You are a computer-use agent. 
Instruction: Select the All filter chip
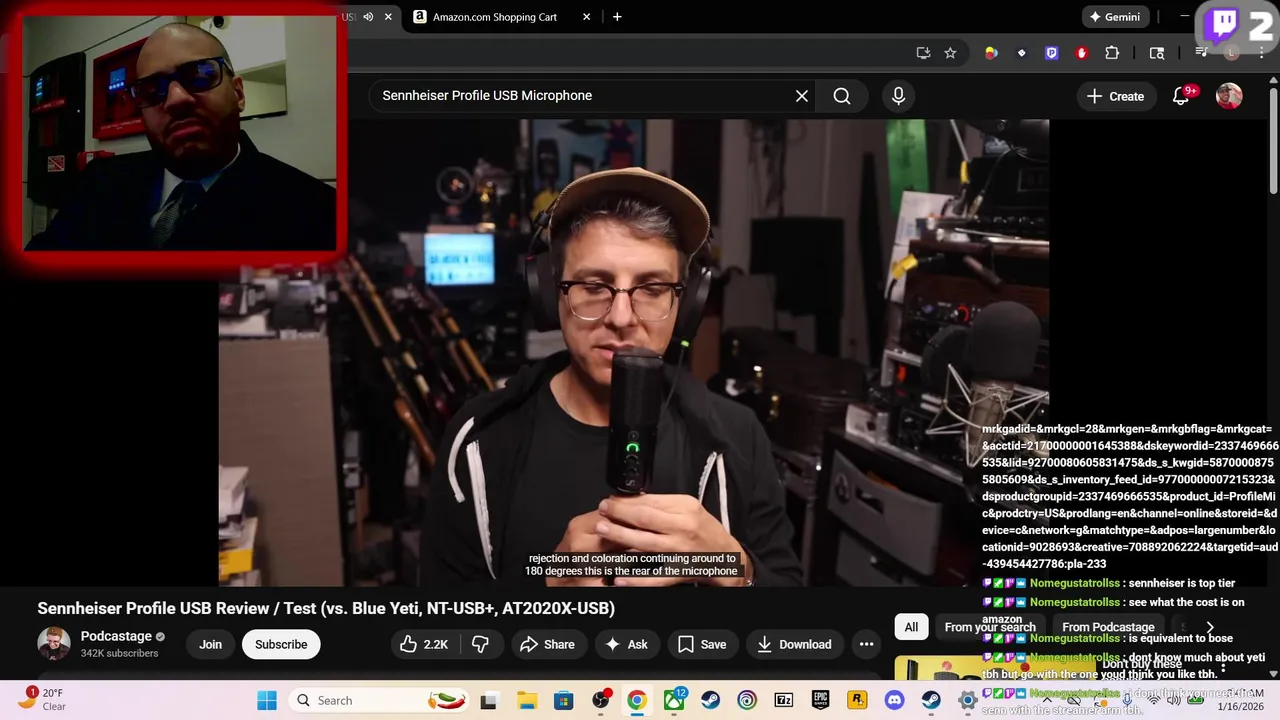click(911, 627)
